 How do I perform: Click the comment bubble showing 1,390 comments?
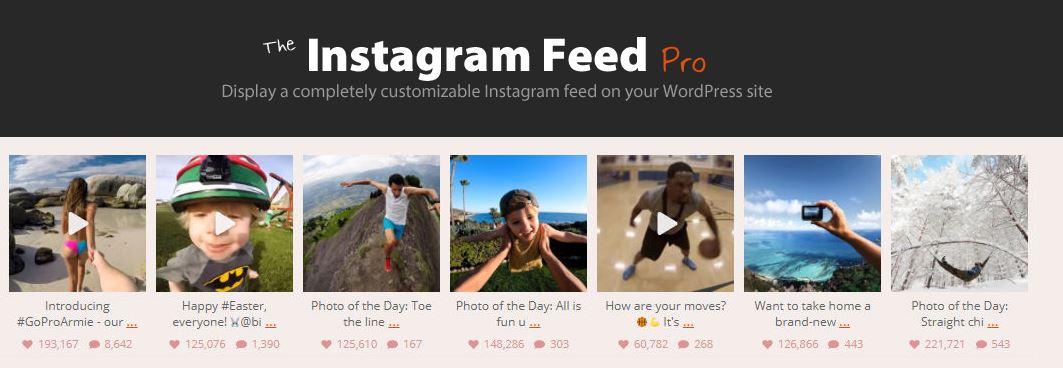tap(241, 344)
